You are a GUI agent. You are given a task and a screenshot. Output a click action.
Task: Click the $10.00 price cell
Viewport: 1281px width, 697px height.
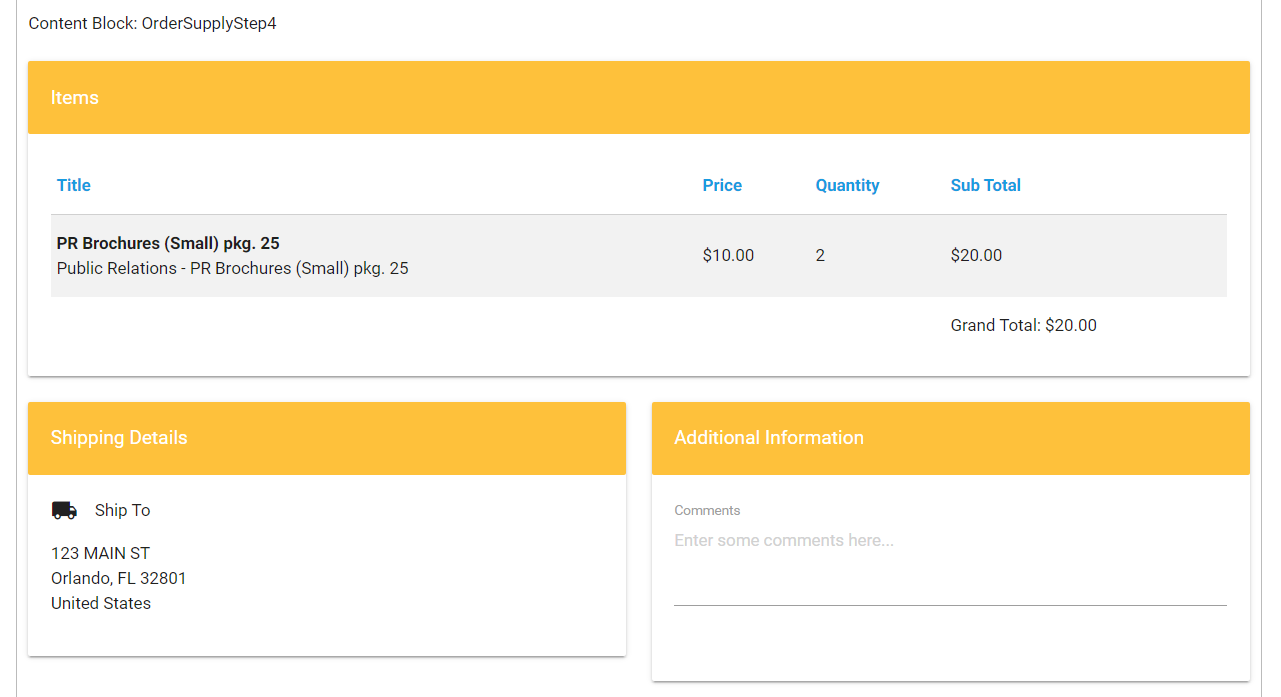[728, 255]
